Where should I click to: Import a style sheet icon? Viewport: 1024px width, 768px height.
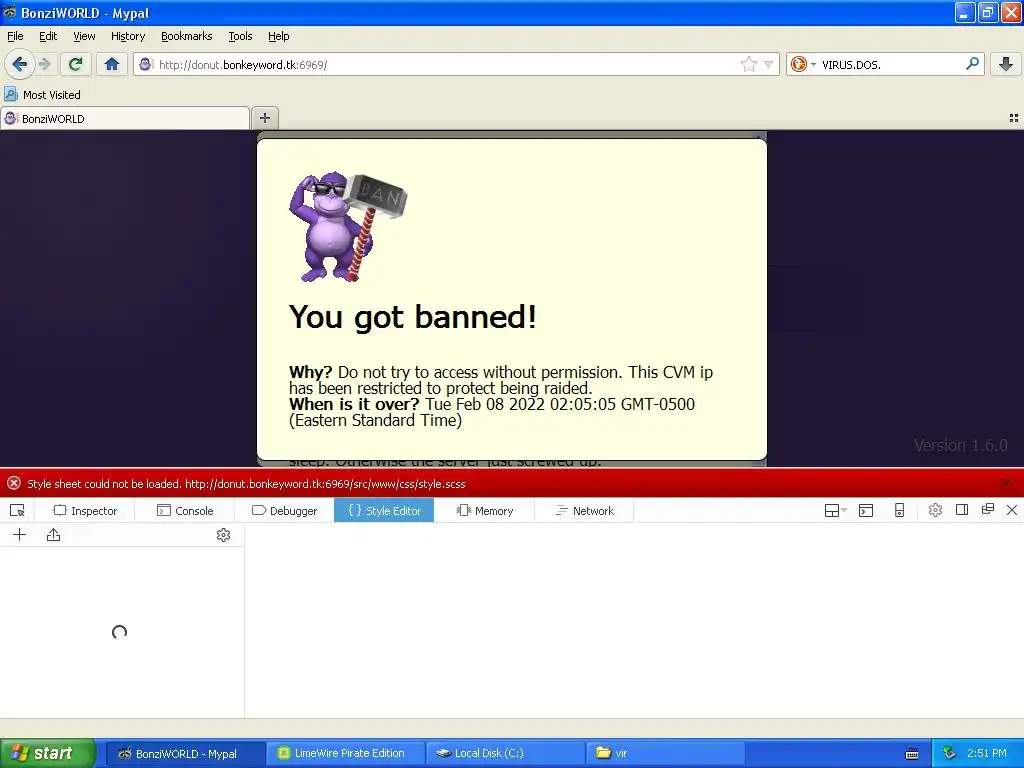pos(54,535)
